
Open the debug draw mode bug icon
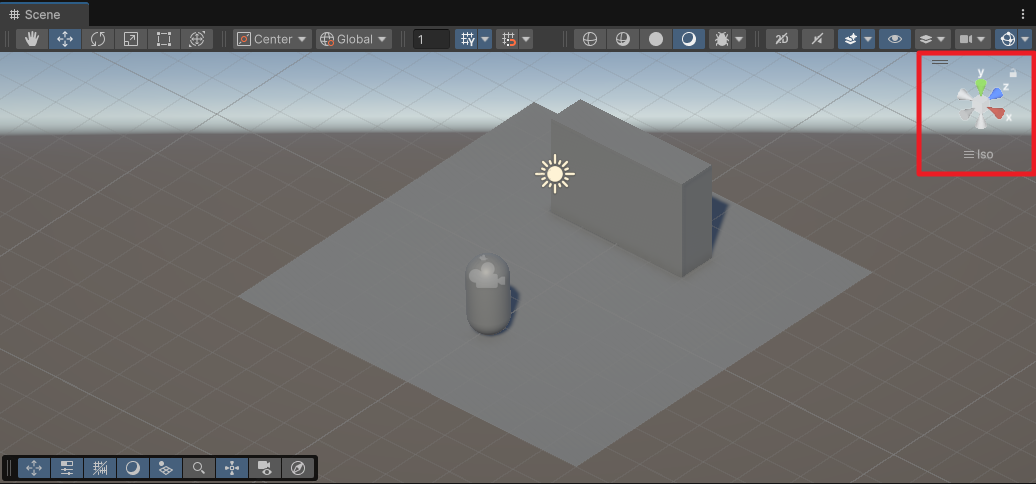click(722, 39)
